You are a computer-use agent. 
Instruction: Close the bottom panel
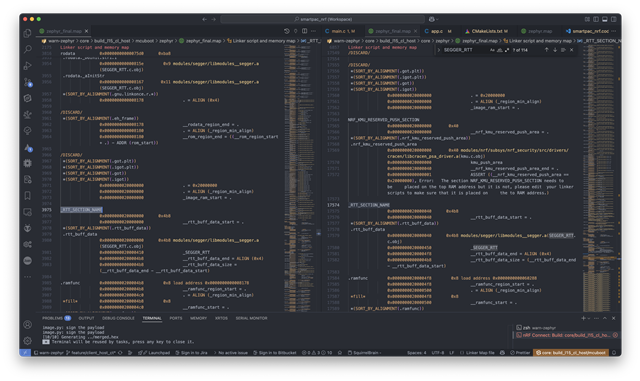coord(613,318)
